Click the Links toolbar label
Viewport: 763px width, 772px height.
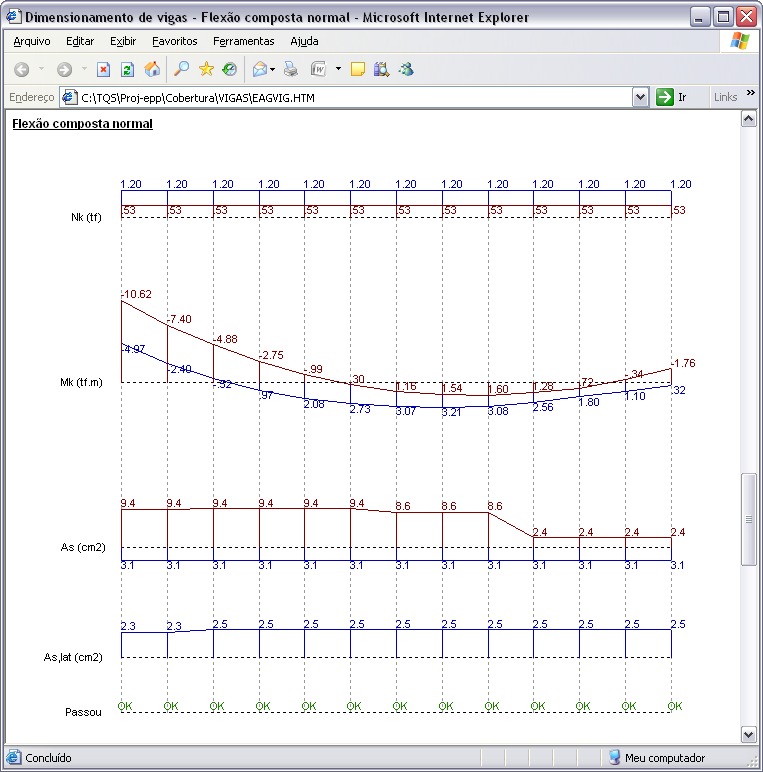(726, 97)
